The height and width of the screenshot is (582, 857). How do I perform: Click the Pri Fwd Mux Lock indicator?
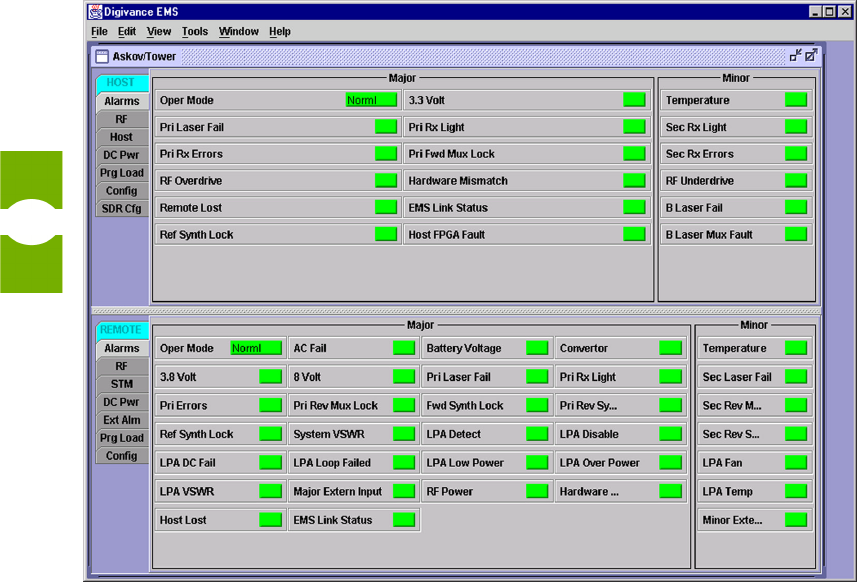pos(635,154)
